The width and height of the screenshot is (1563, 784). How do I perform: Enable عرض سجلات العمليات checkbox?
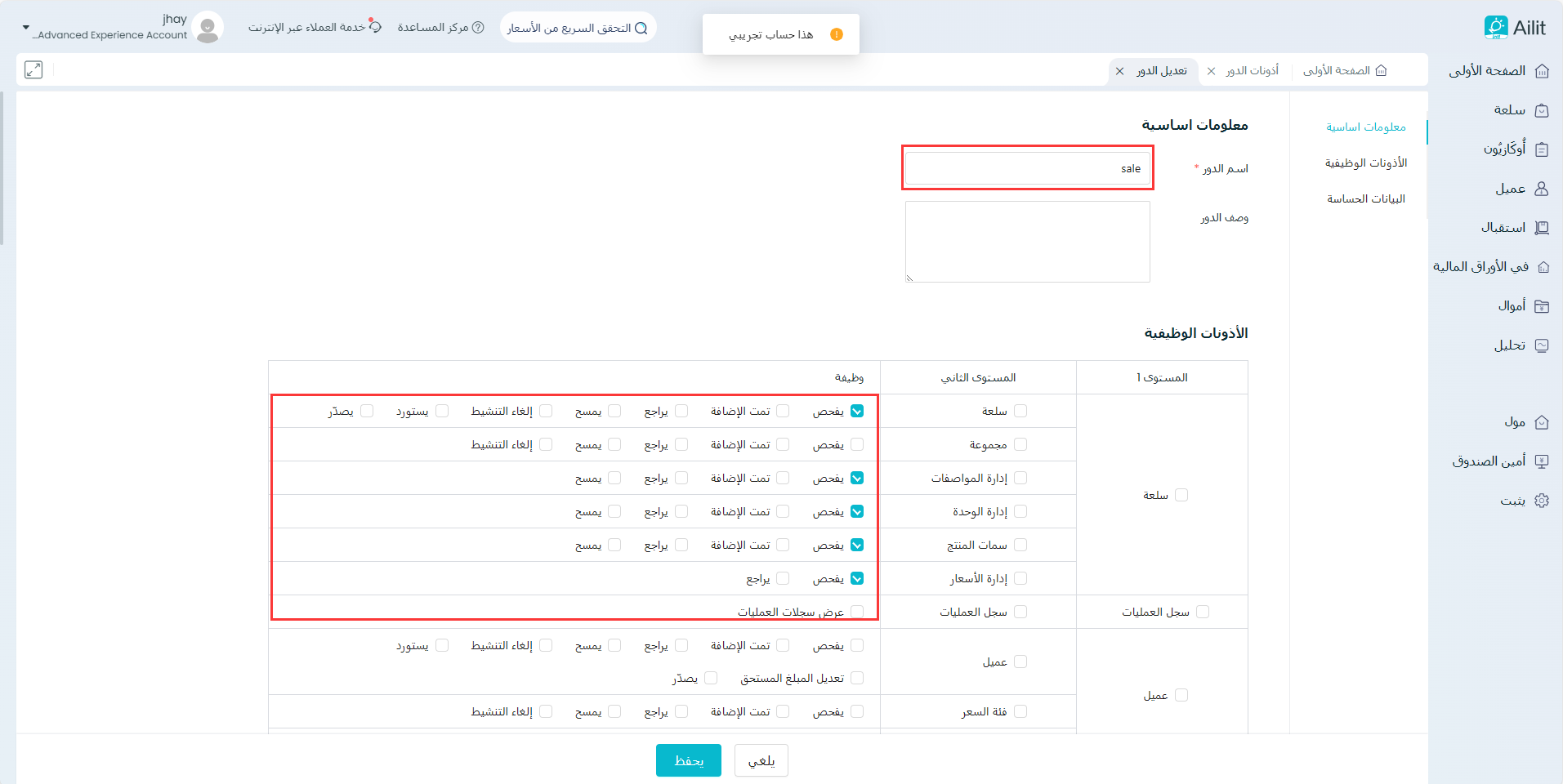pyautogui.click(x=857, y=612)
